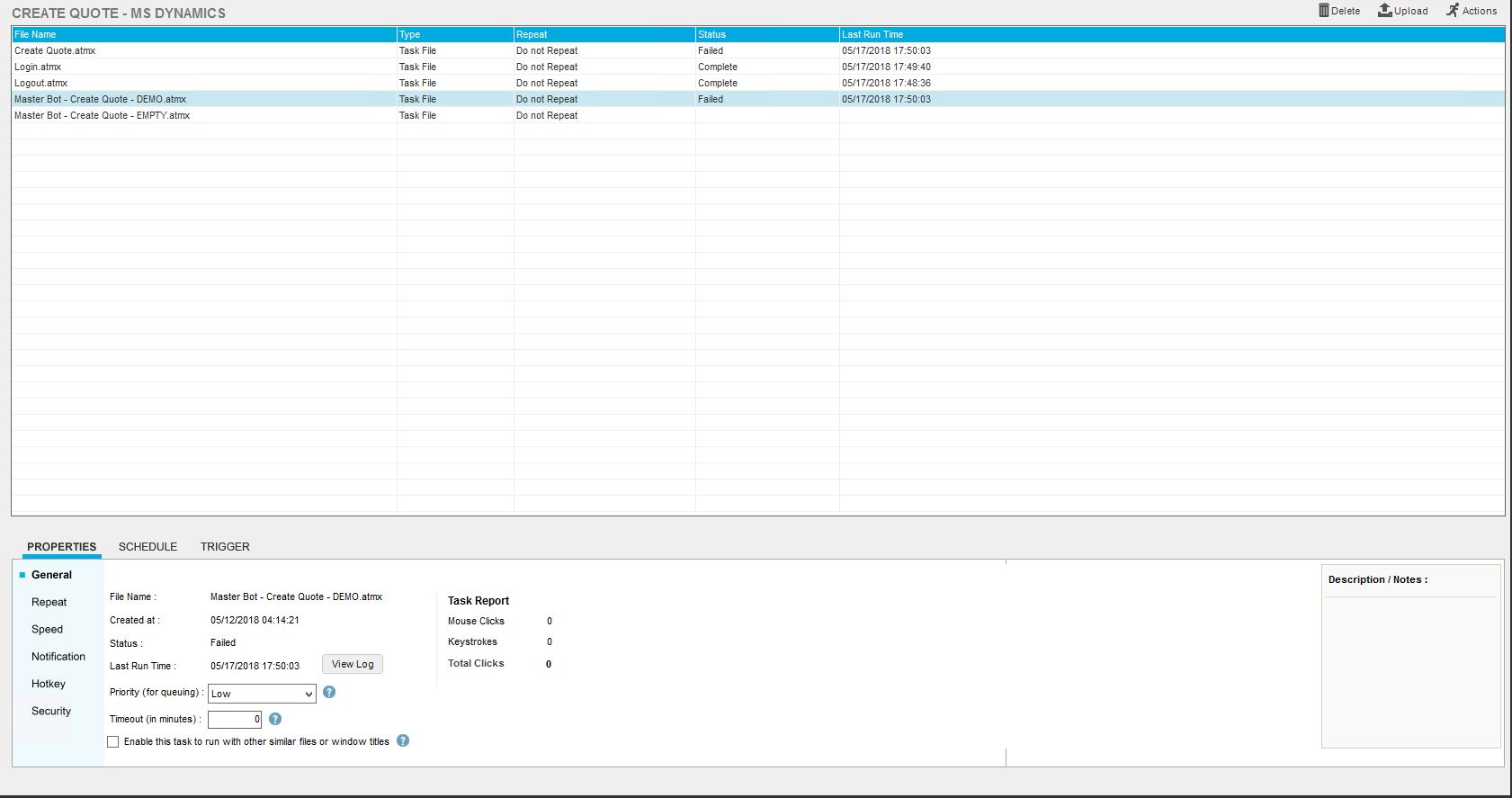The height and width of the screenshot is (798, 1512).
Task: Click the Failed status of Create Quote.atmx
Action: [x=711, y=50]
